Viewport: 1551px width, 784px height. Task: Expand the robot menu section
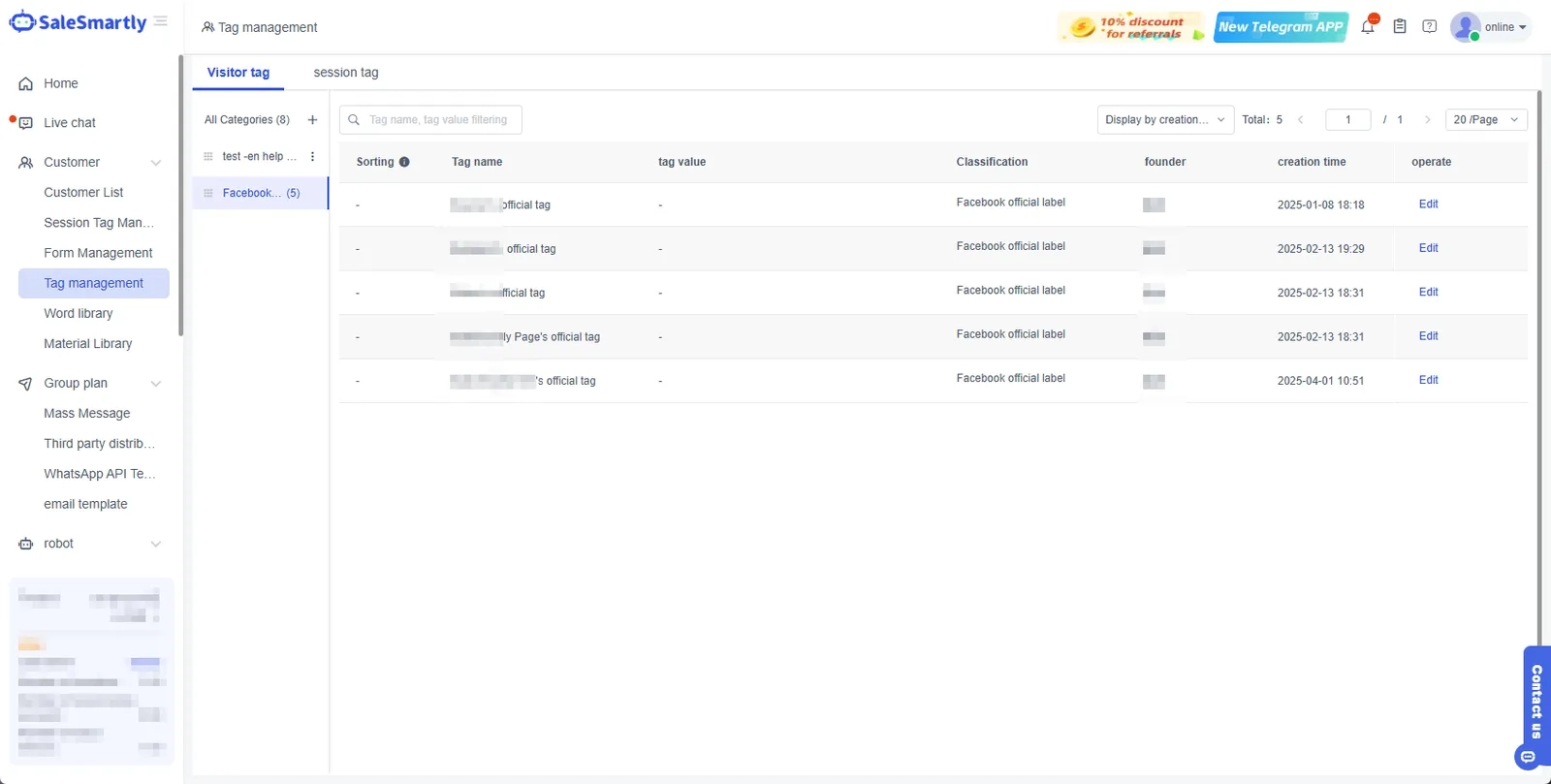(x=156, y=544)
